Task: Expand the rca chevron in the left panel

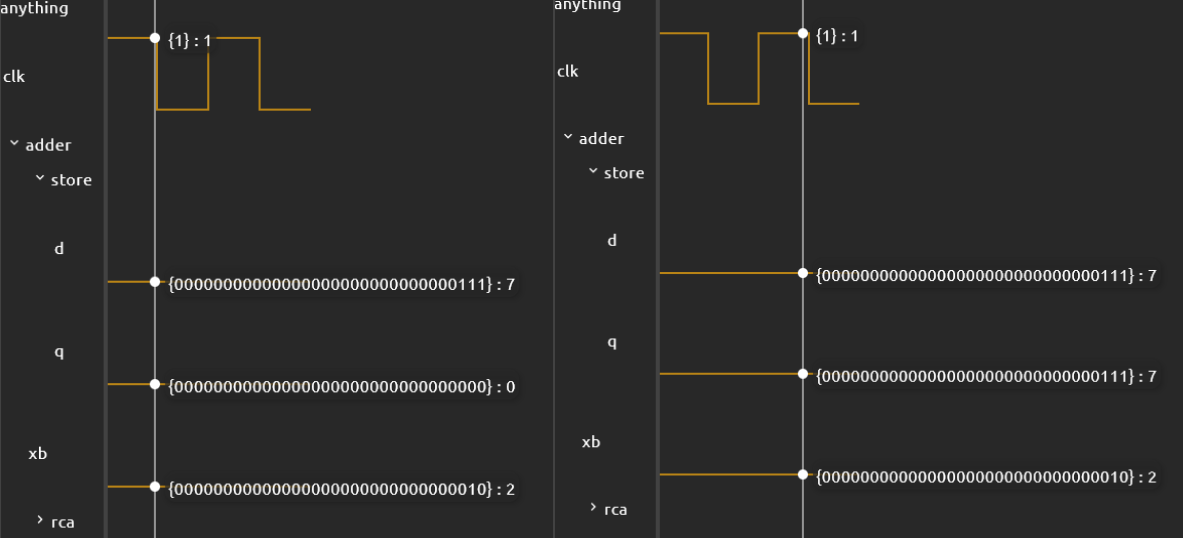Action: point(40,519)
